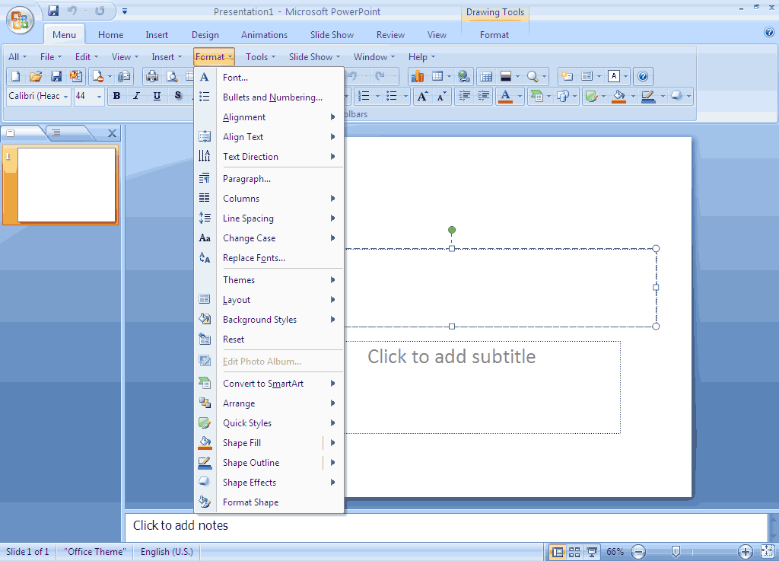The image size is (779, 561).
Task: Click the New presentation icon in toolbar
Action: pyautogui.click(x=16, y=77)
